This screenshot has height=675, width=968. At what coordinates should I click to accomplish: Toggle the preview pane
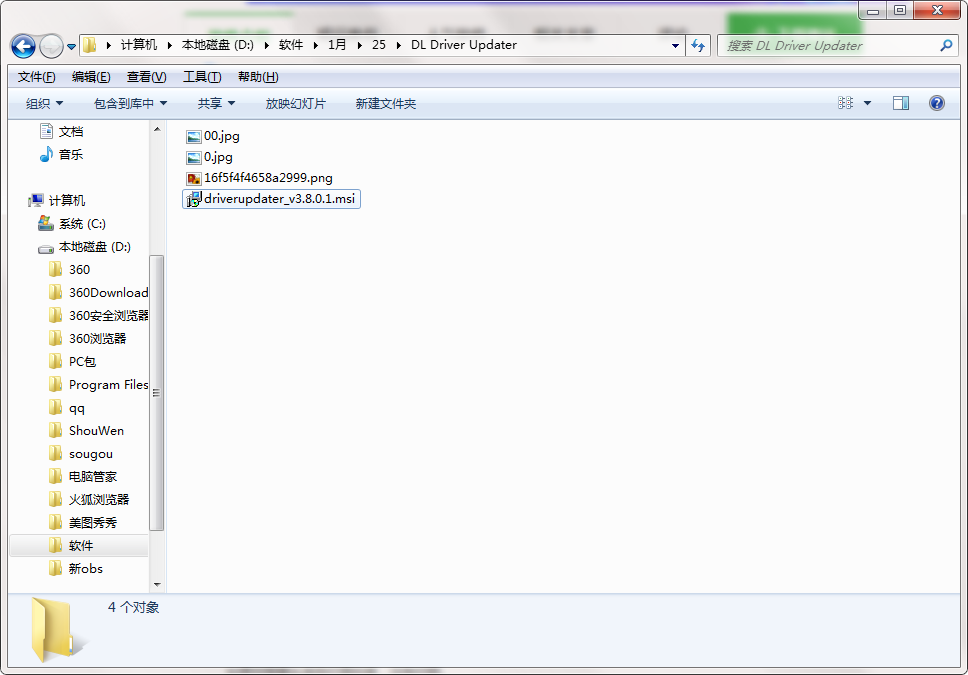pyautogui.click(x=901, y=103)
